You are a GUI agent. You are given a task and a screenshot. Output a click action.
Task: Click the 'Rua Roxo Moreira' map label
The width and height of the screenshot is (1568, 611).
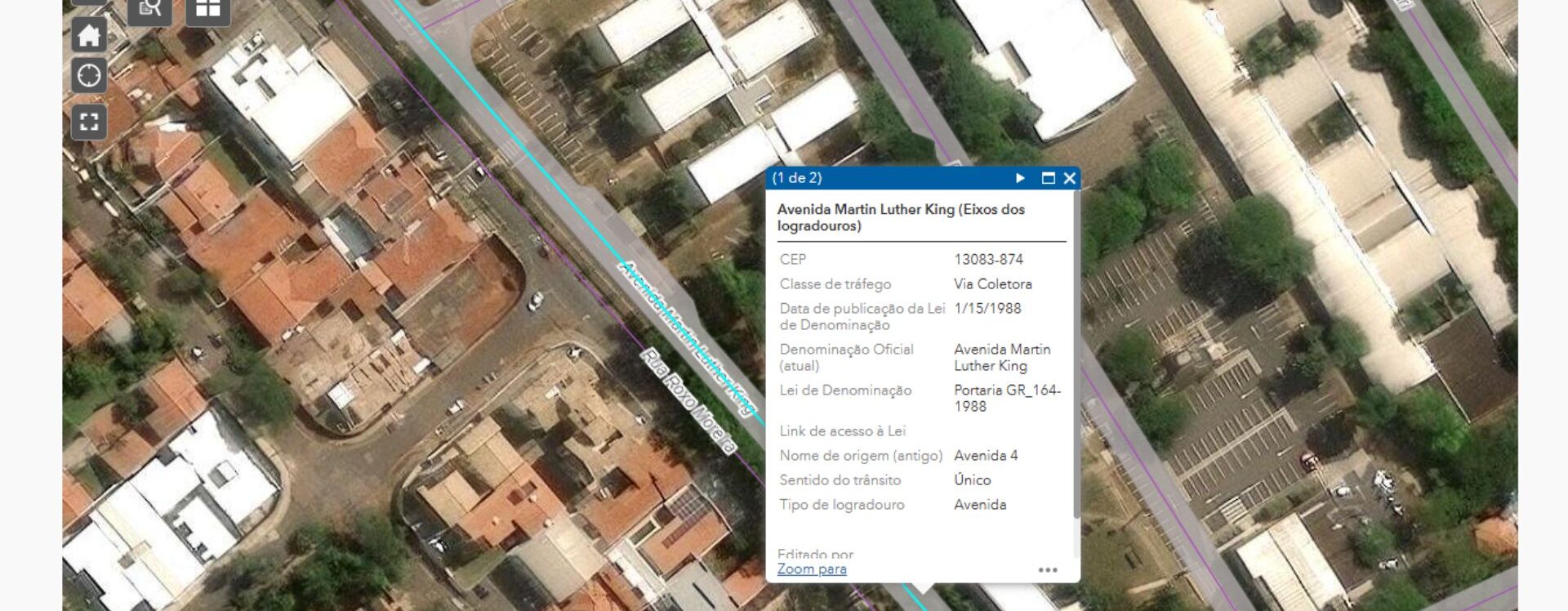[688, 401]
